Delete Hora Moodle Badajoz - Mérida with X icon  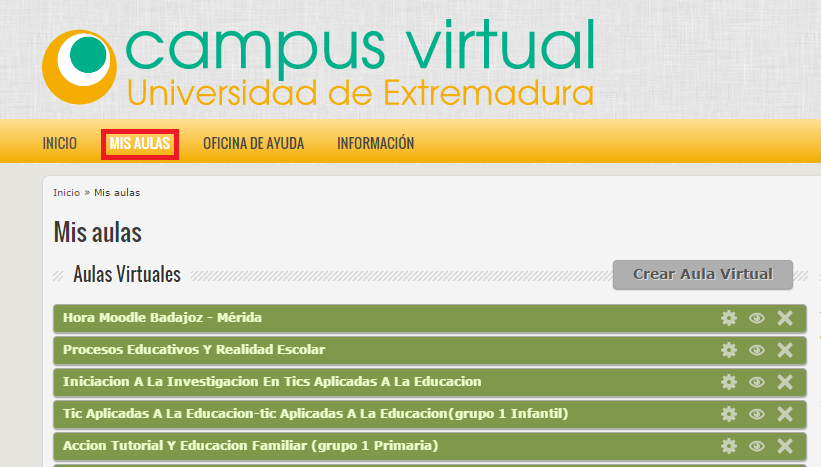click(785, 318)
